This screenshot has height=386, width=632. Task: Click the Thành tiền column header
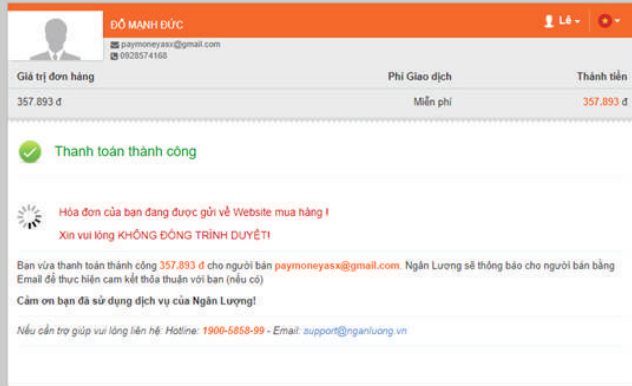tap(602, 77)
